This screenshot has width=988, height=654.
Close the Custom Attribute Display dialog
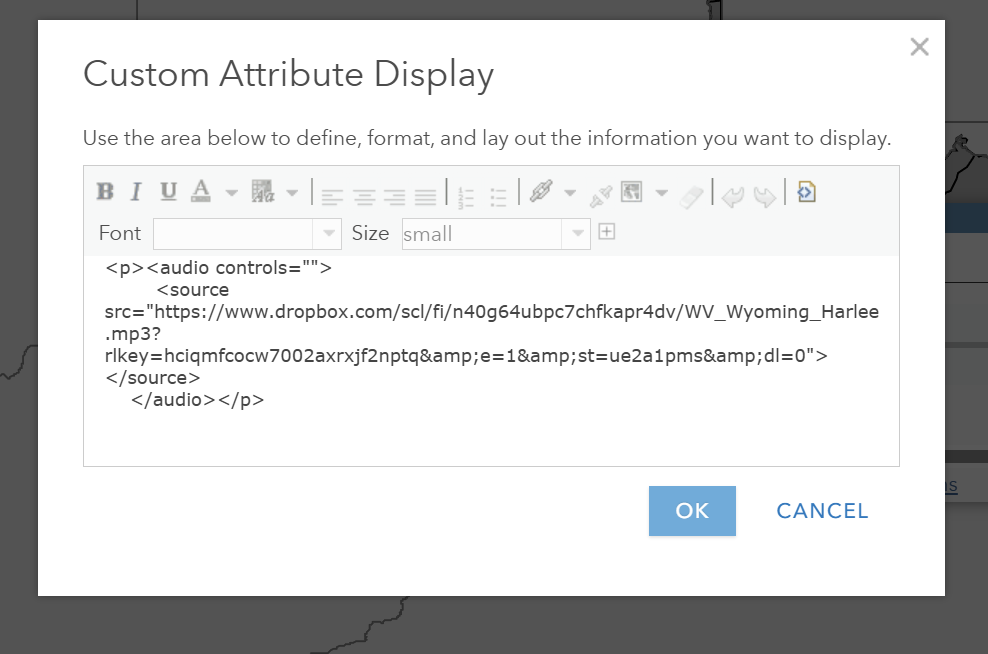tap(919, 47)
